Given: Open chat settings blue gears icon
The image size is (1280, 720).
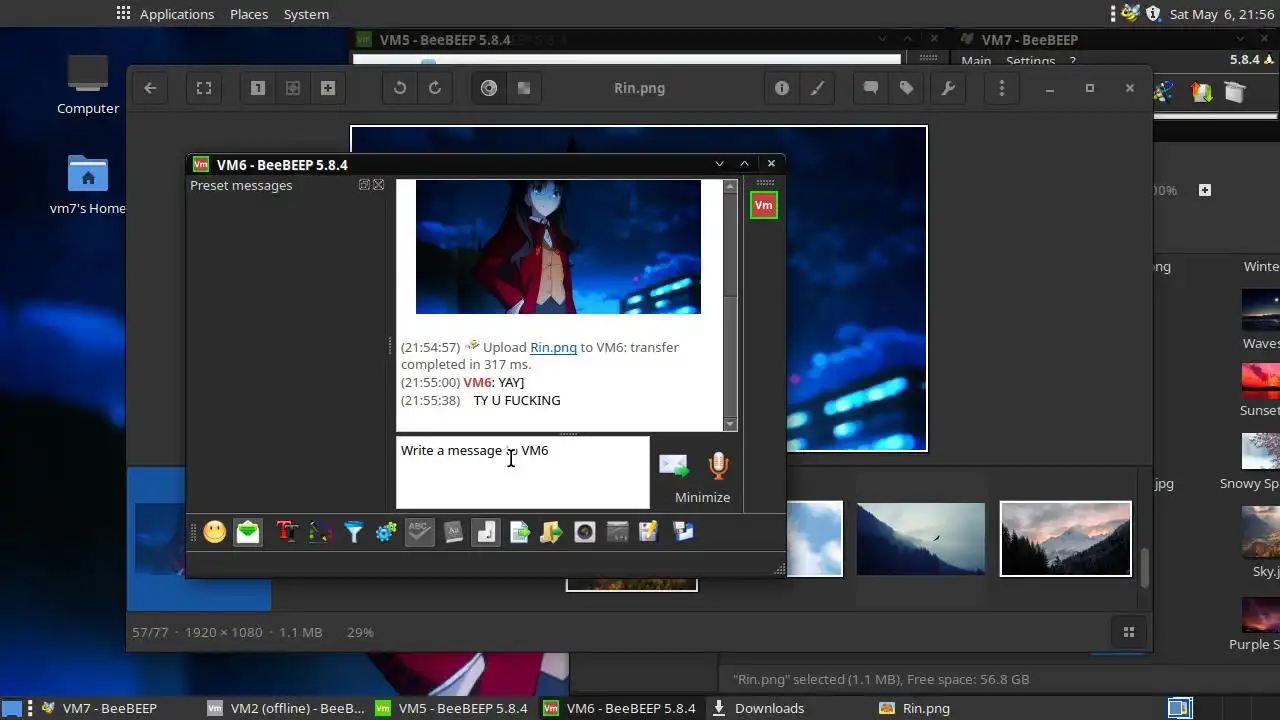Looking at the screenshot, I should (x=386, y=532).
